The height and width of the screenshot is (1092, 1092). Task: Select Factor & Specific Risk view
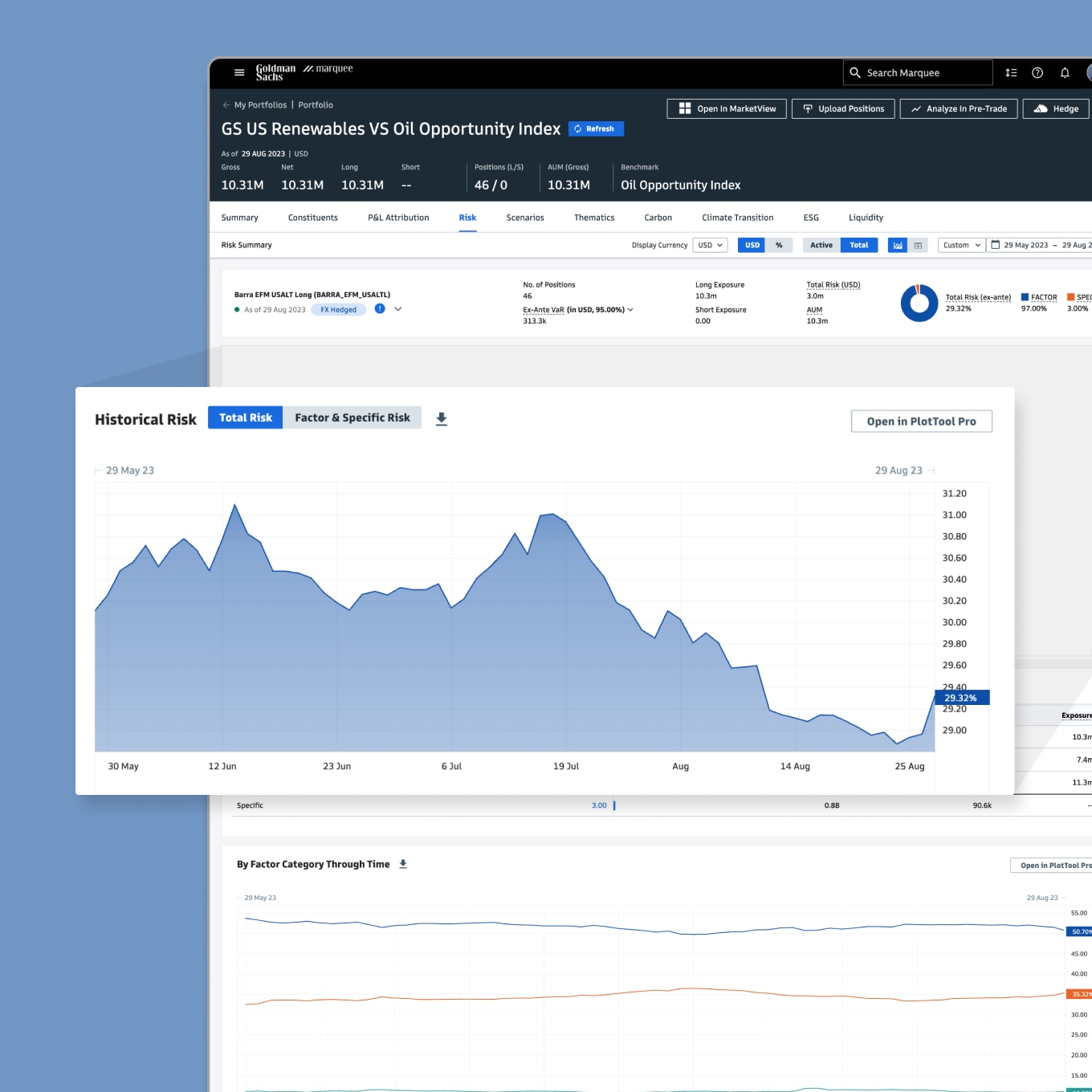(352, 418)
